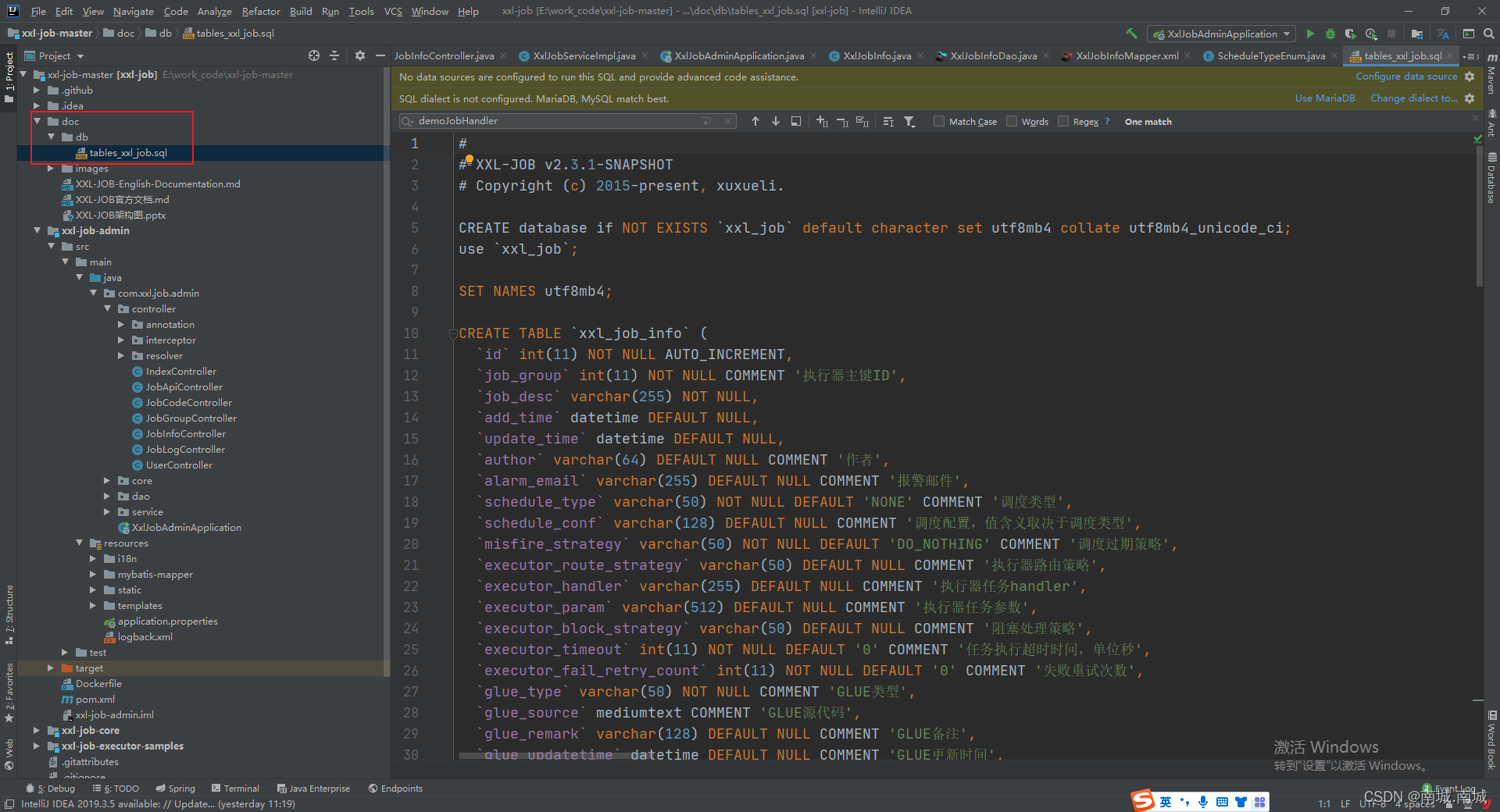Open the Endpoints tool window

[395, 789]
